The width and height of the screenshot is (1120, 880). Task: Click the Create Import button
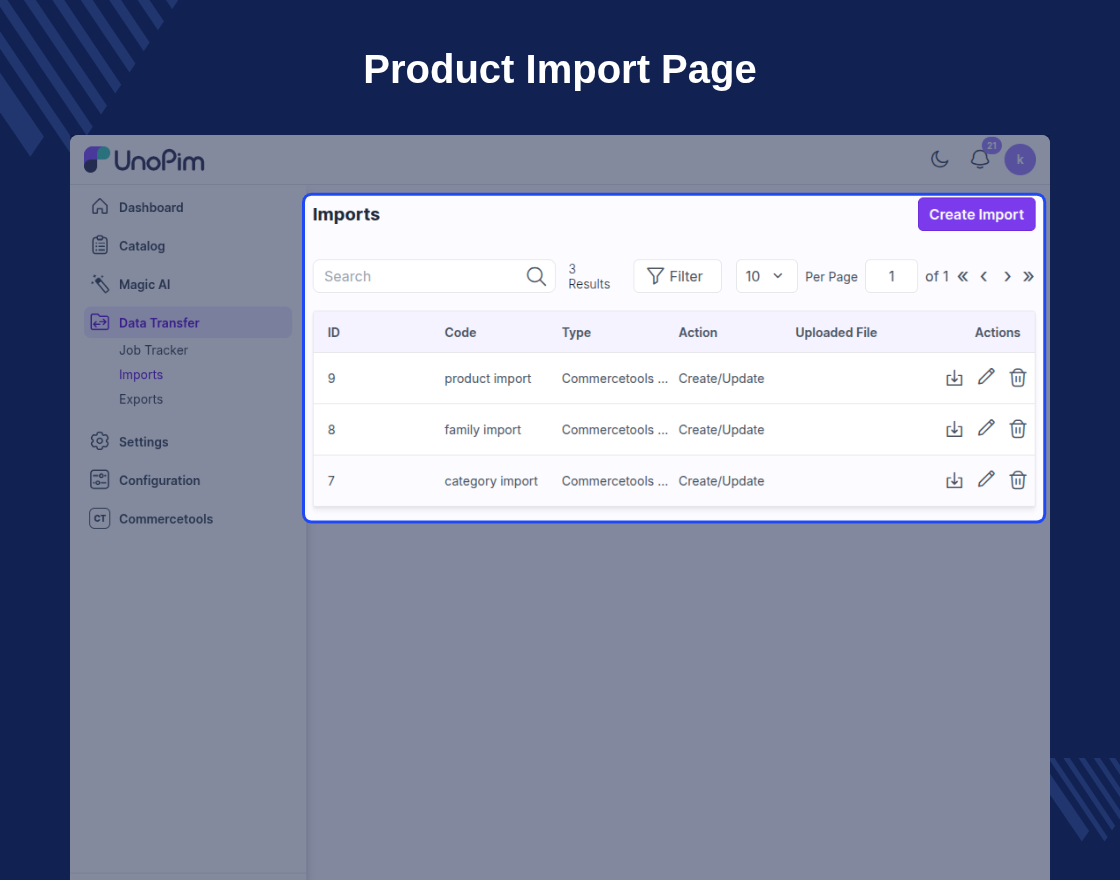(x=976, y=214)
